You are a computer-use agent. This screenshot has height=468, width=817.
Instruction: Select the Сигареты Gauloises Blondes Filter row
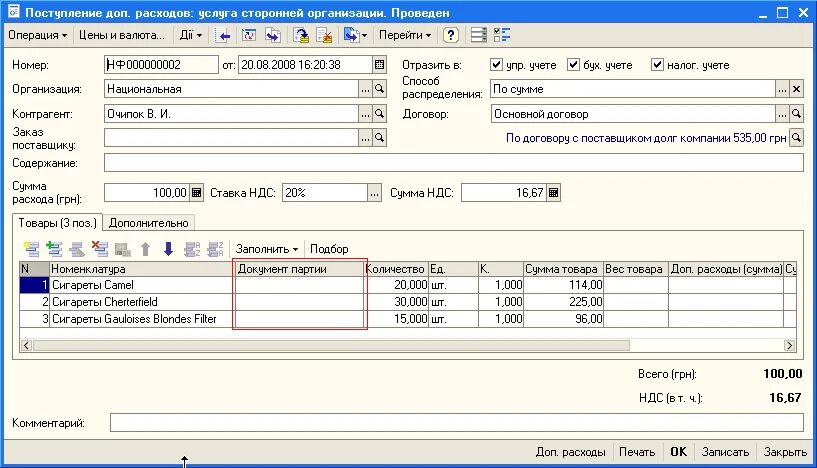pyautogui.click(x=407, y=318)
